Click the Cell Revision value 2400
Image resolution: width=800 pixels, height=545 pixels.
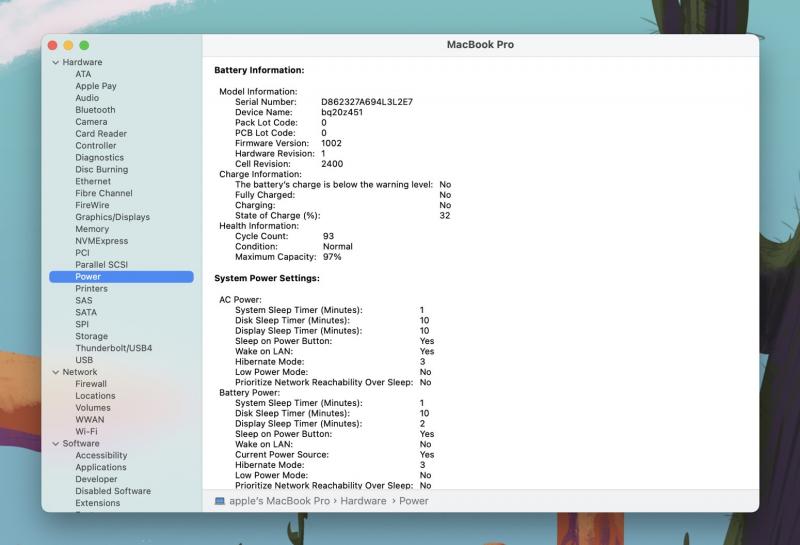[332, 164]
